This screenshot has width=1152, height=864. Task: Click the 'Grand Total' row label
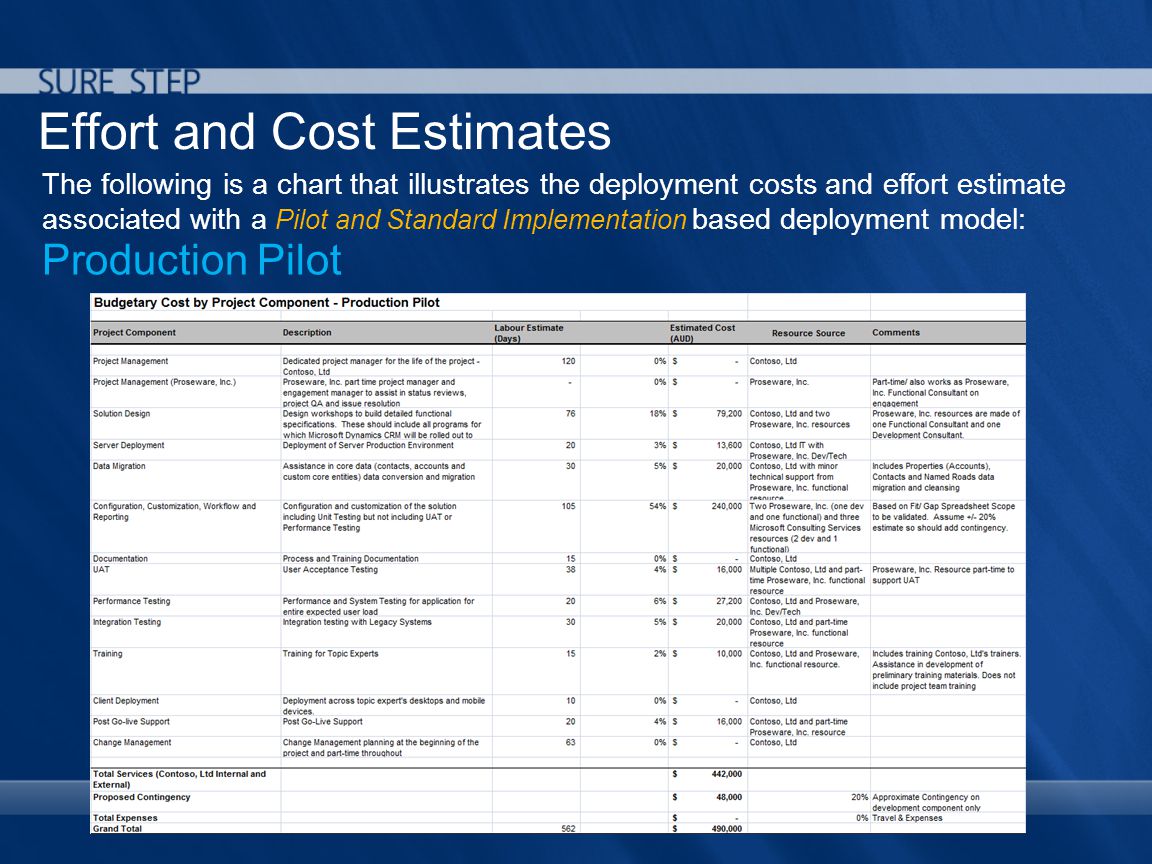117,829
